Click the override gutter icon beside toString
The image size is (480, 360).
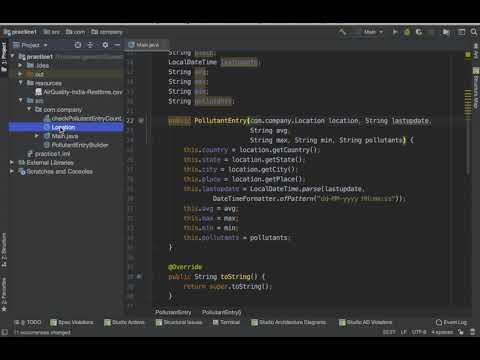click(x=139, y=277)
